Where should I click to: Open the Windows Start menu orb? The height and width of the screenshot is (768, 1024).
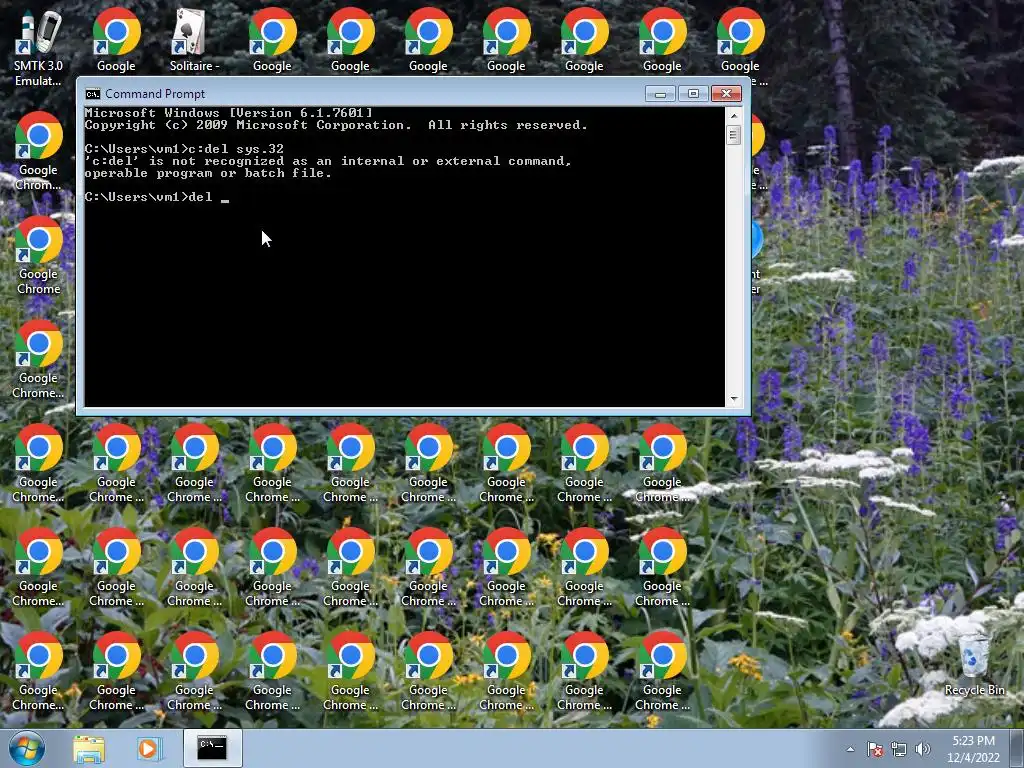(x=27, y=748)
